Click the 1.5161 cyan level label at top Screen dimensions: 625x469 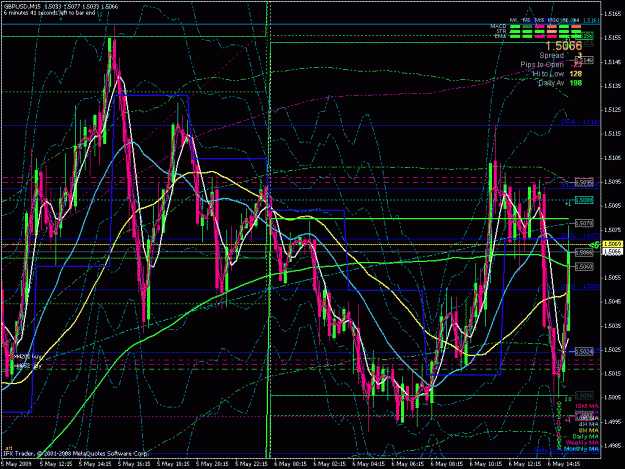(591, 20)
